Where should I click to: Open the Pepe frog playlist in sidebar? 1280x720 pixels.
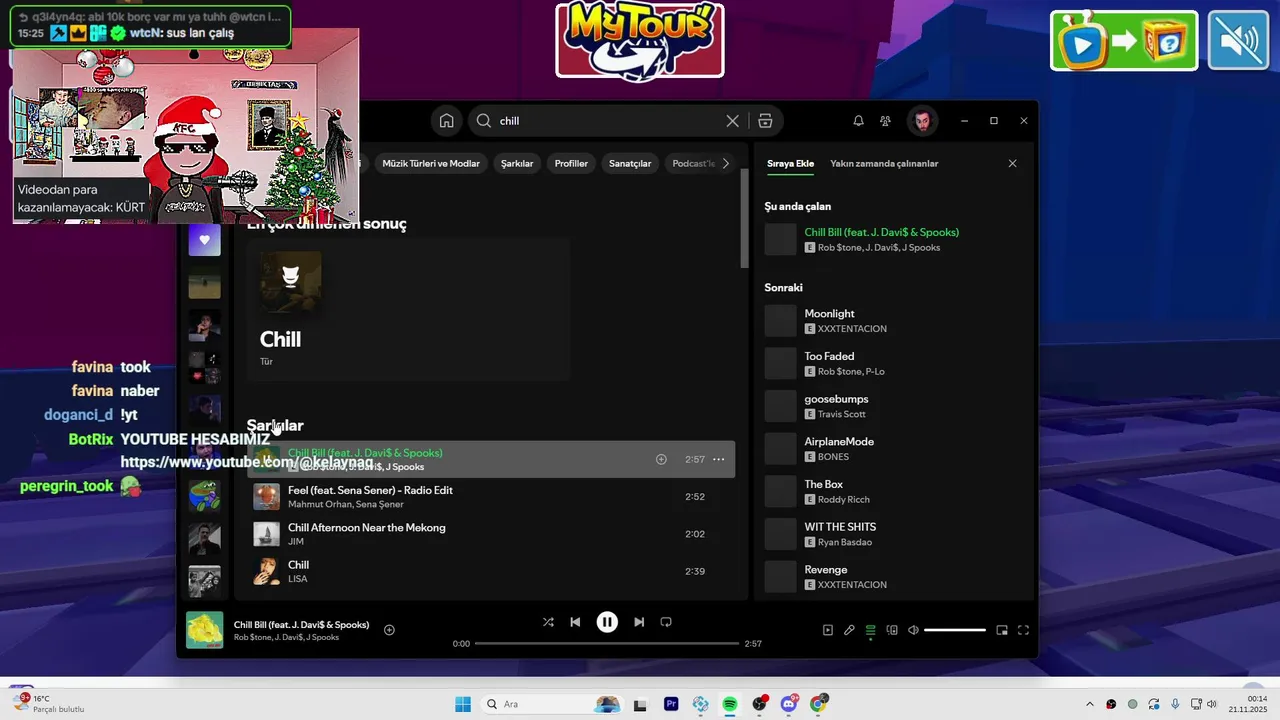204,495
